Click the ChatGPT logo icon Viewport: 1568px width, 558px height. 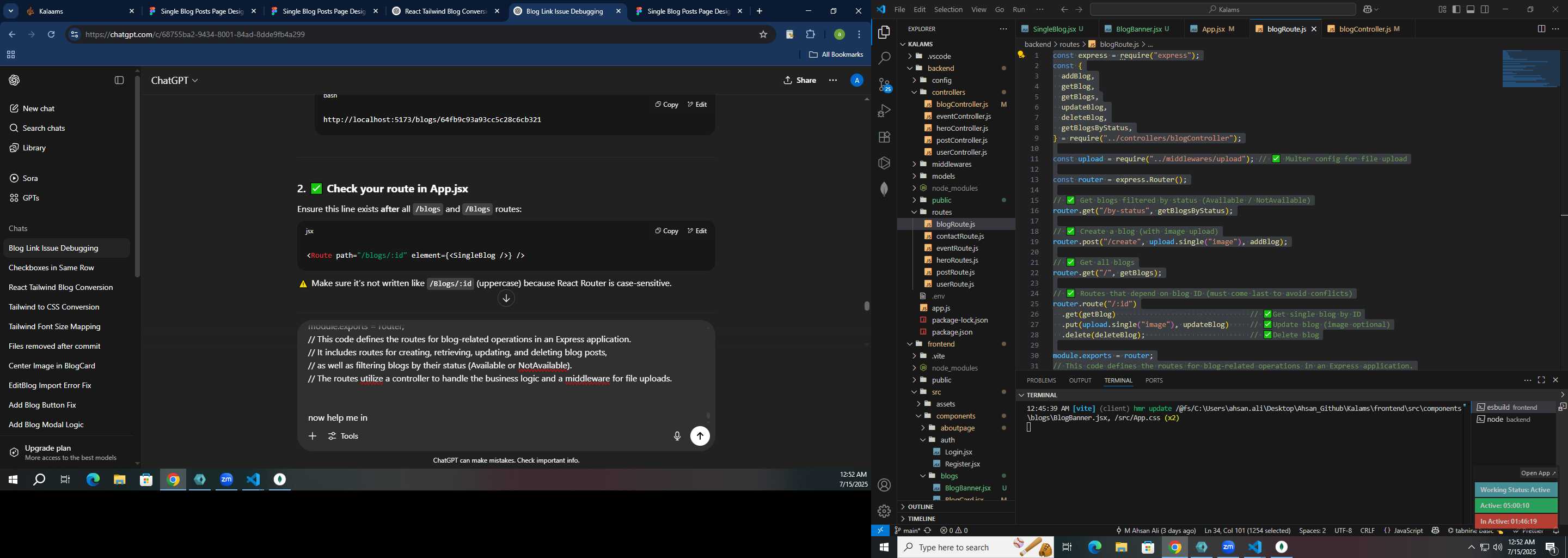tap(15, 81)
